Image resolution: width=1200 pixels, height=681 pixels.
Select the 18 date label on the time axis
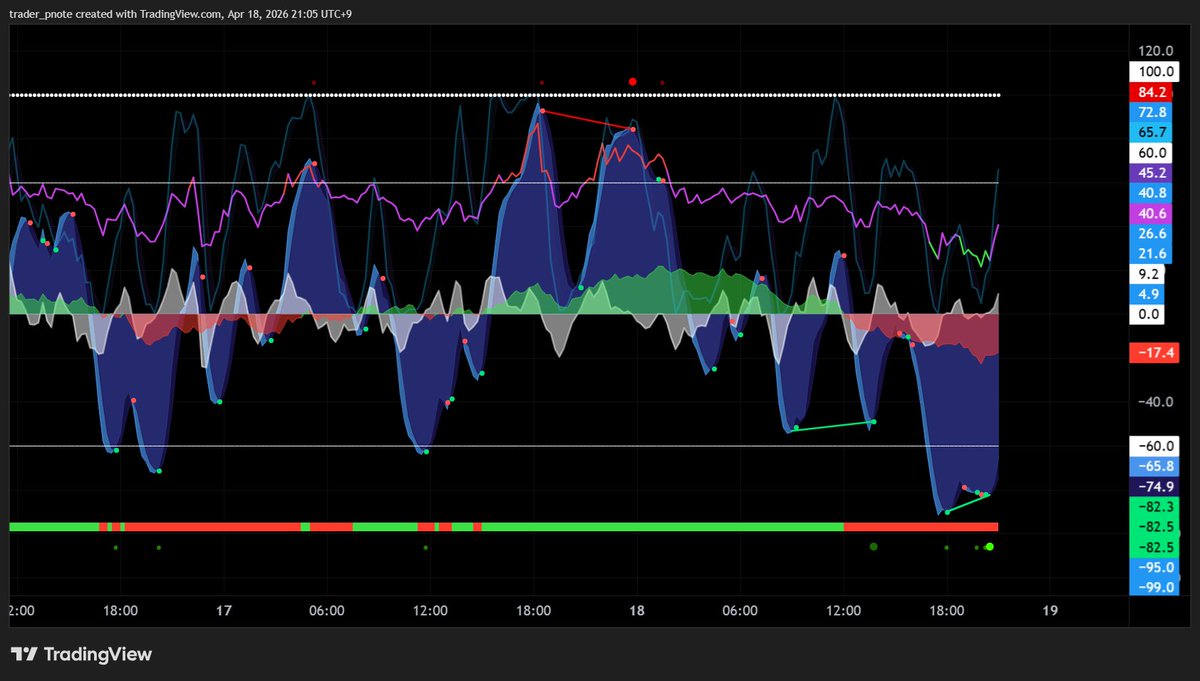pyautogui.click(x=636, y=611)
